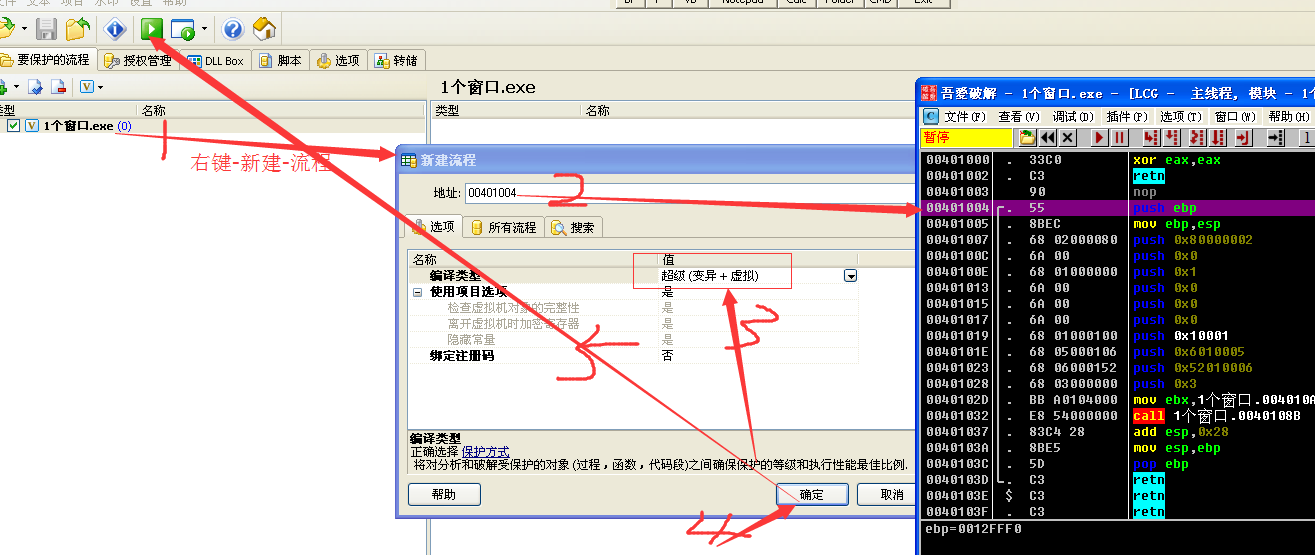Click the red pause icon in debugger
Viewport: 1315px width, 555px height.
(1119, 137)
